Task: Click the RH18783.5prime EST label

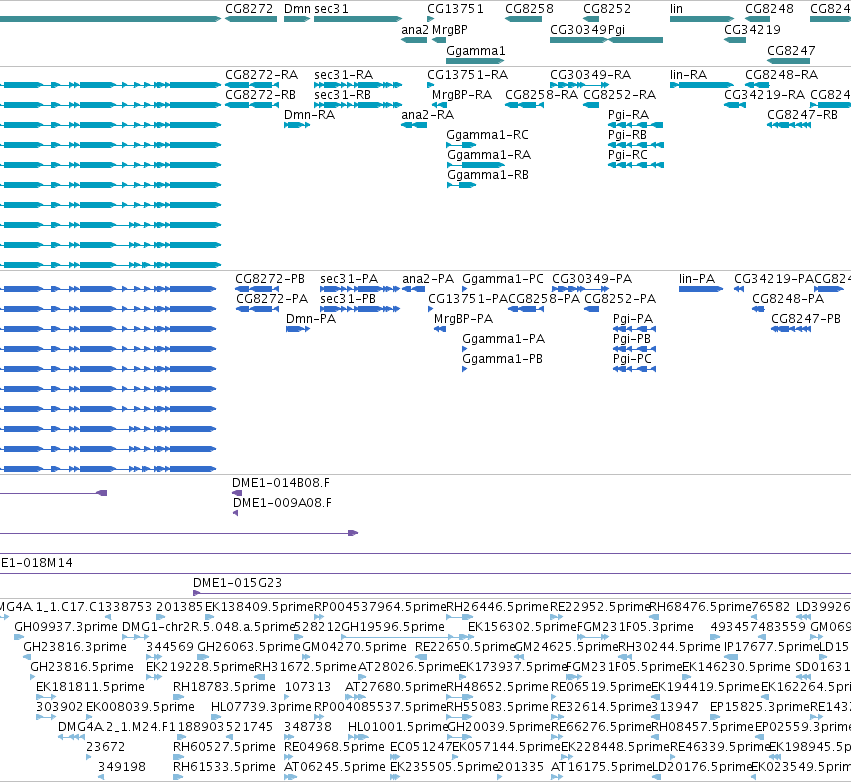Action: (224, 687)
